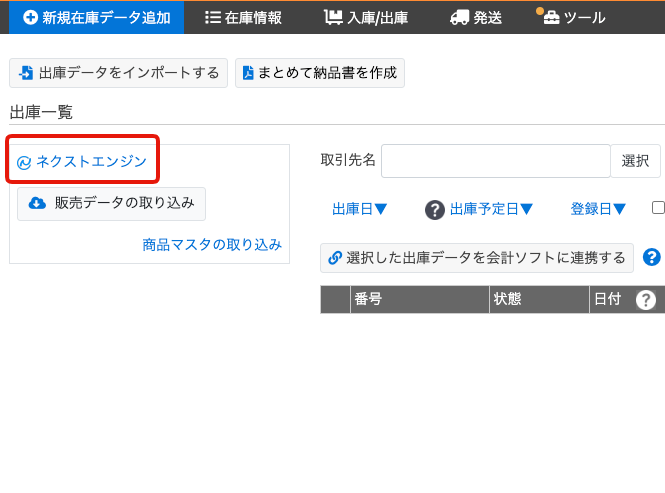Open the 発送 menu
The width and height of the screenshot is (665, 493).
click(476, 17)
